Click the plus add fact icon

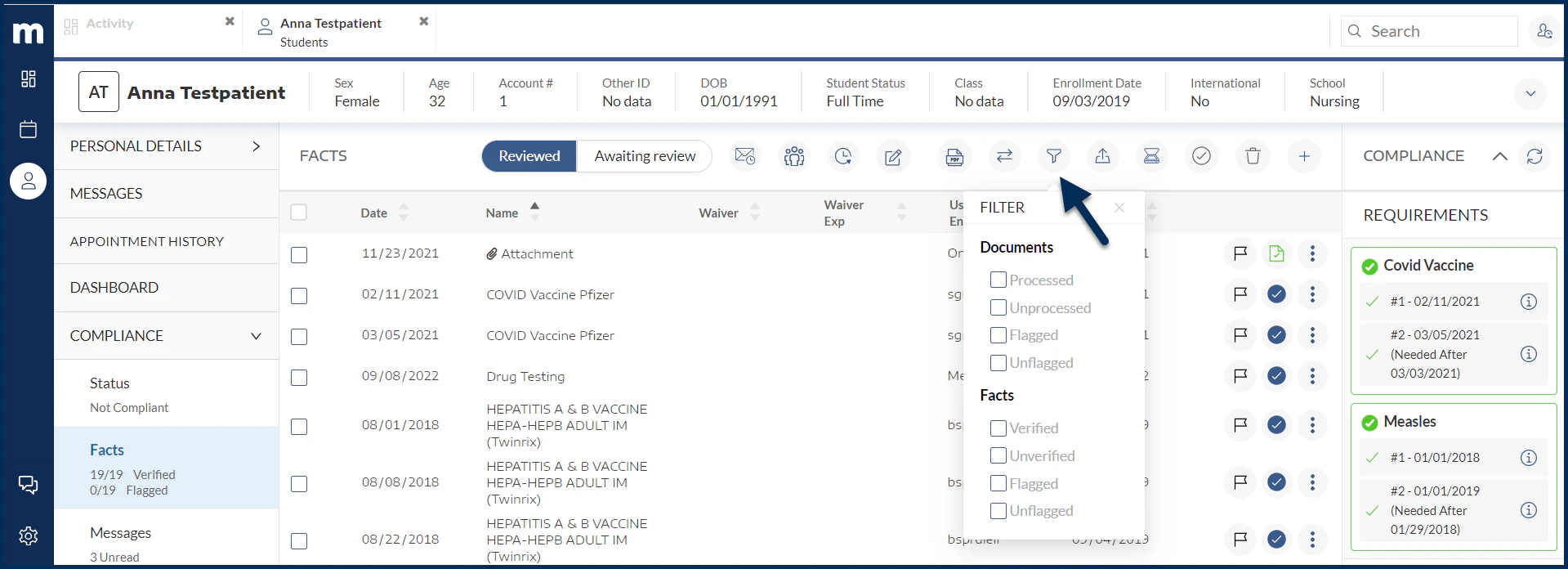tap(1304, 156)
